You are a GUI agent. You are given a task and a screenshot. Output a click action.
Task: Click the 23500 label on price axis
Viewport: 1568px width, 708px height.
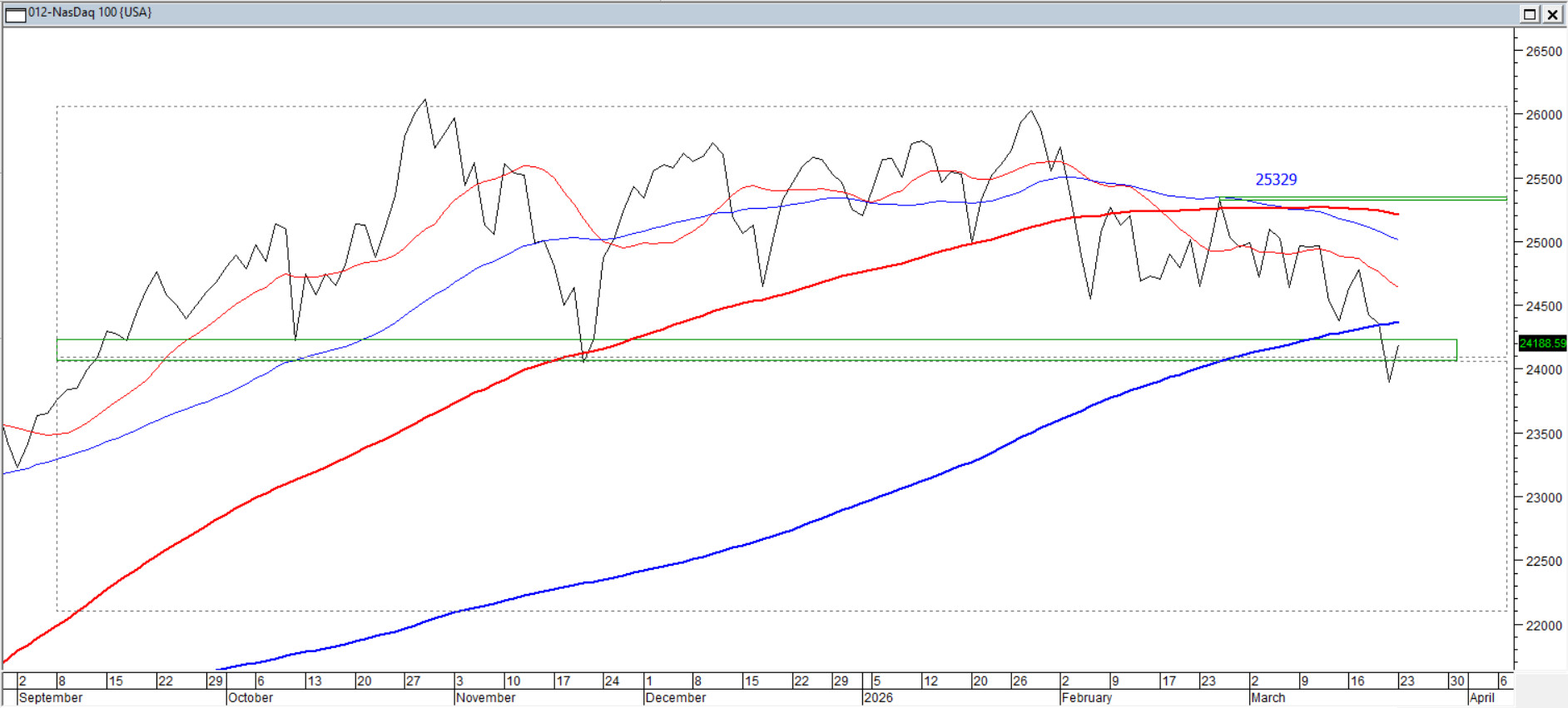point(1543,434)
